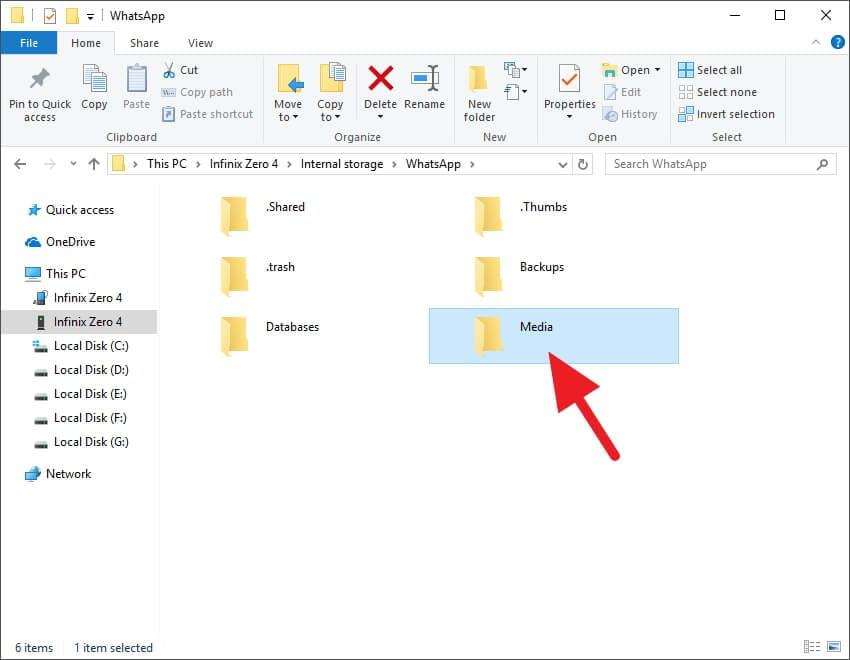Switch to Large icons view in status bar

point(834,646)
